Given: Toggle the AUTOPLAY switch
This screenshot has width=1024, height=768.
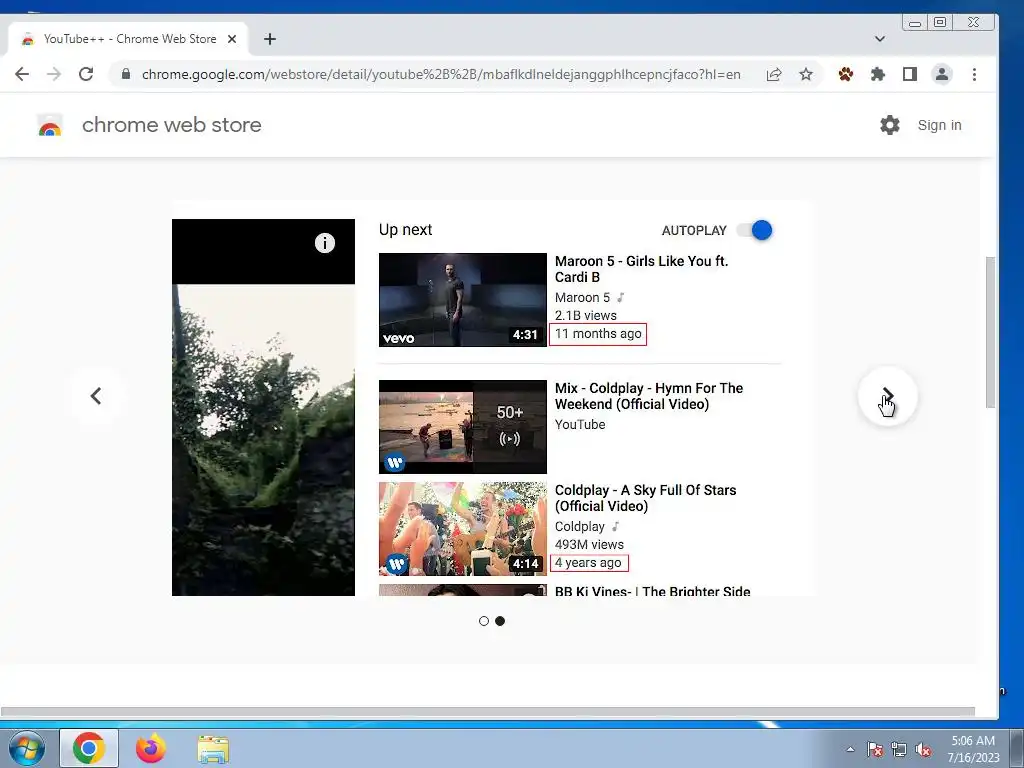Looking at the screenshot, I should pyautogui.click(x=754, y=230).
